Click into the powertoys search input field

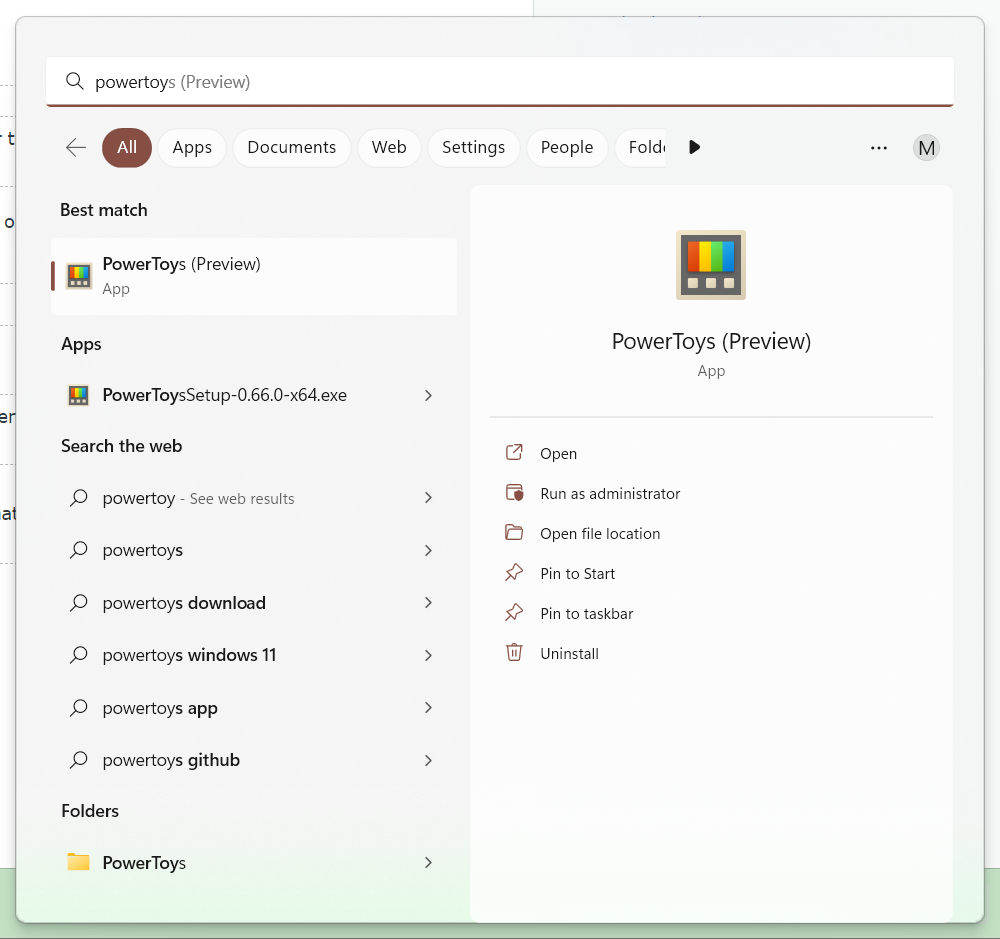click(x=500, y=82)
